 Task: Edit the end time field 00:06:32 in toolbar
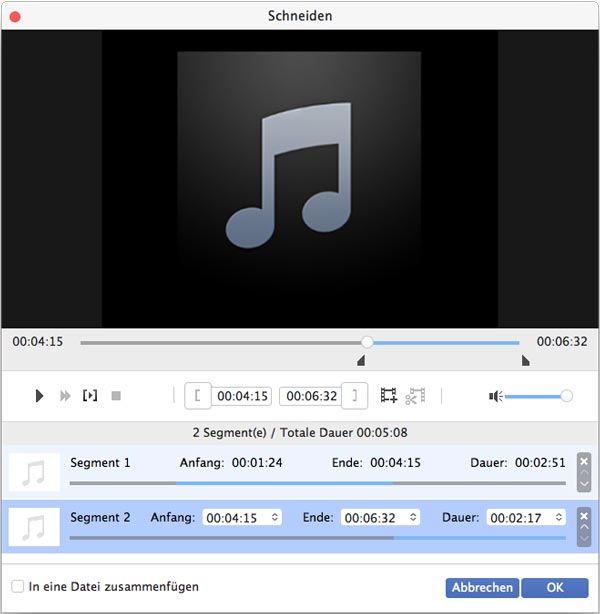click(x=311, y=396)
